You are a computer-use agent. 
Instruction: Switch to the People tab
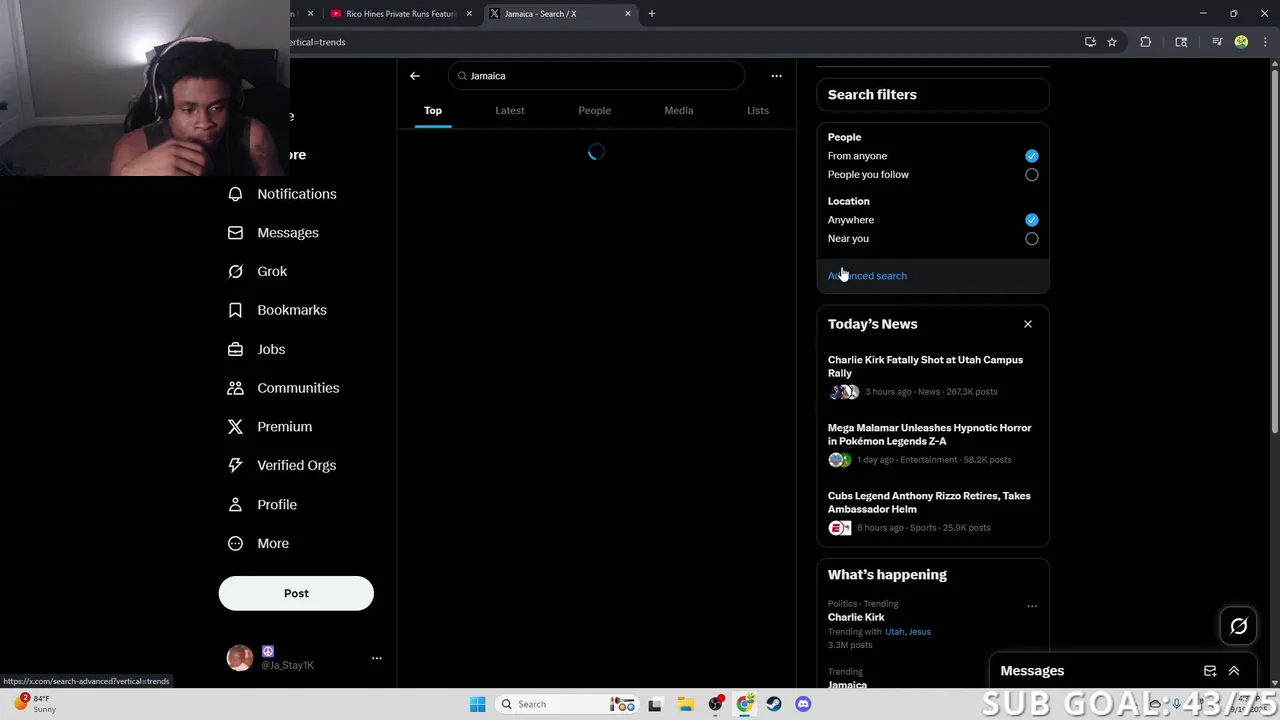(594, 110)
